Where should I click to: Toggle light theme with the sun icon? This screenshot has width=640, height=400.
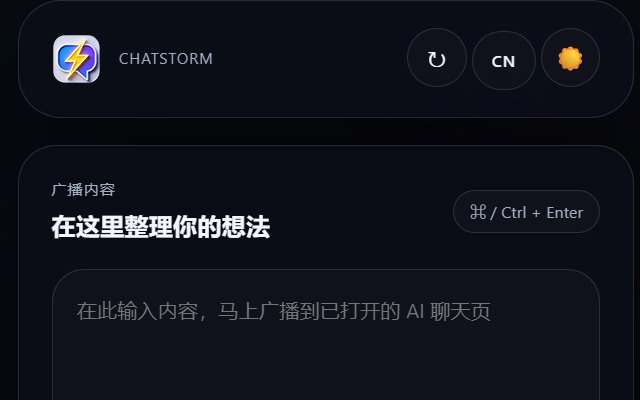click(x=570, y=58)
